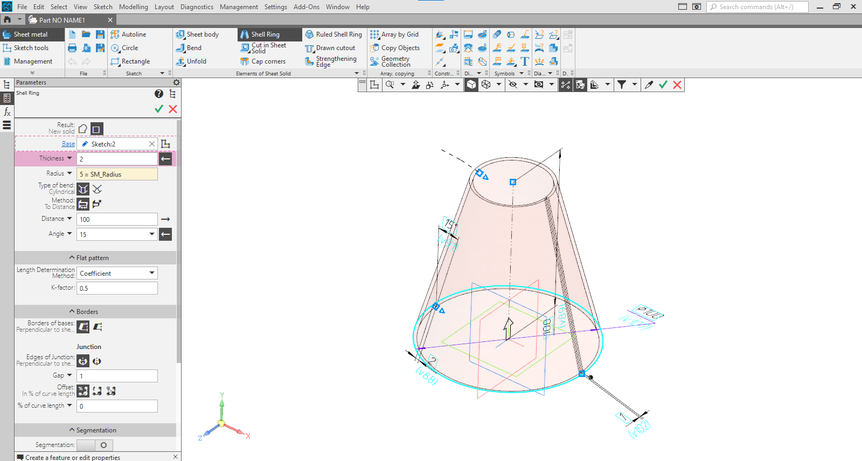Select the Array by Grid tool
Screen dimensions: 862x461
pyautogui.click(x=395, y=35)
